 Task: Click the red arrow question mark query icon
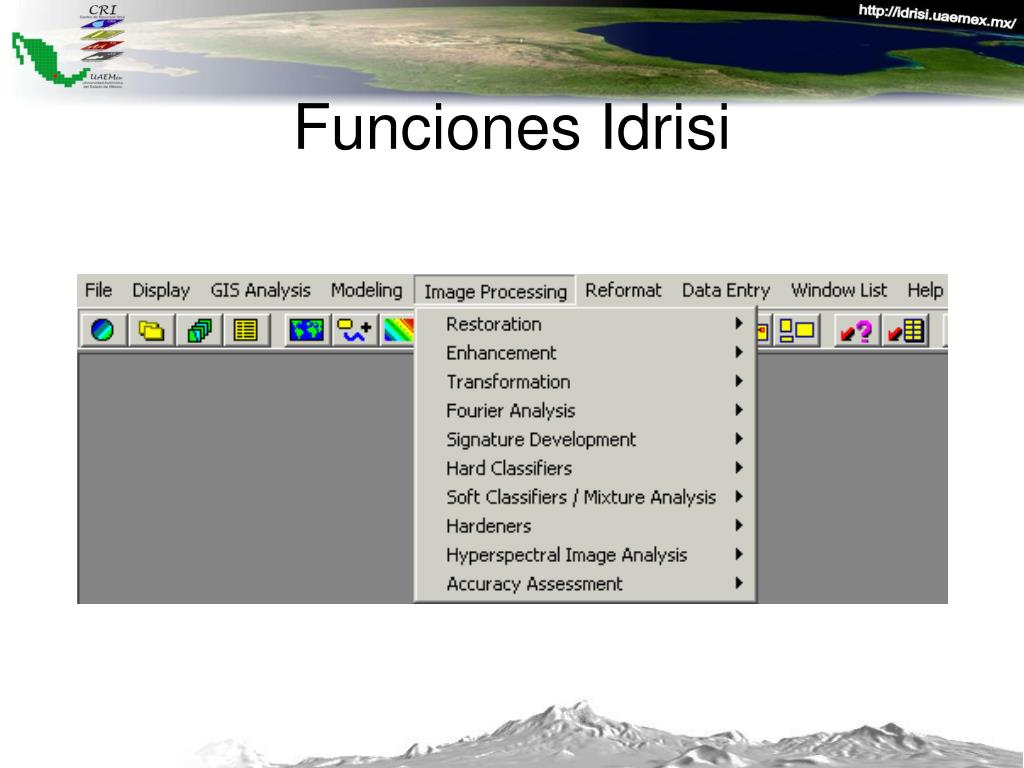856,330
